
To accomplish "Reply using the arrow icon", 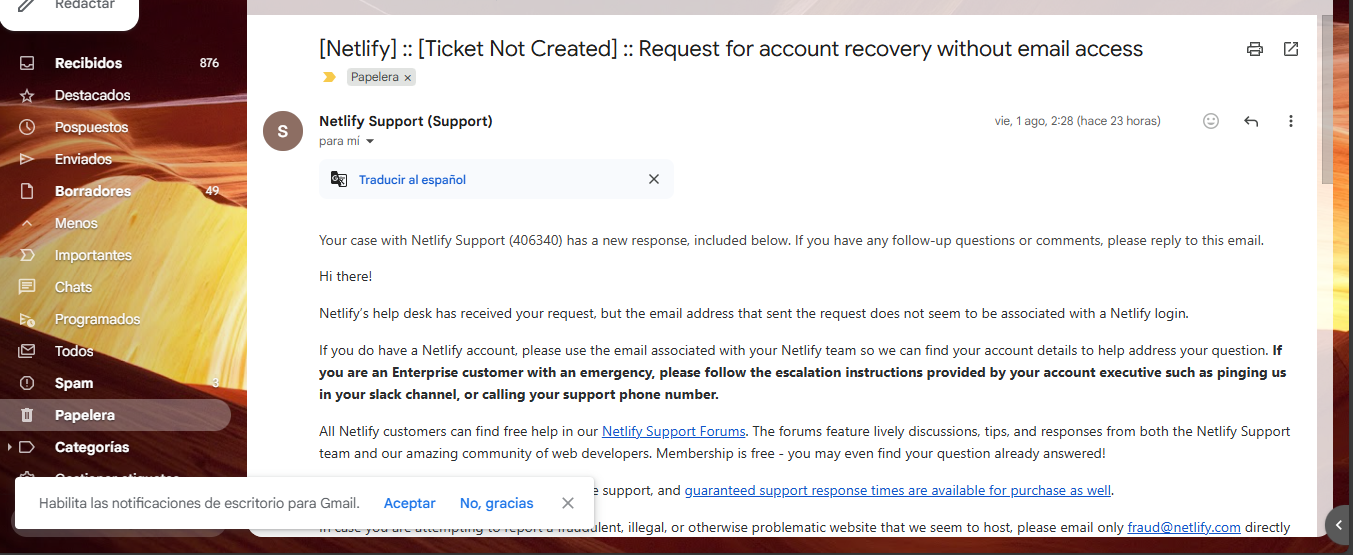I will pos(1251,121).
